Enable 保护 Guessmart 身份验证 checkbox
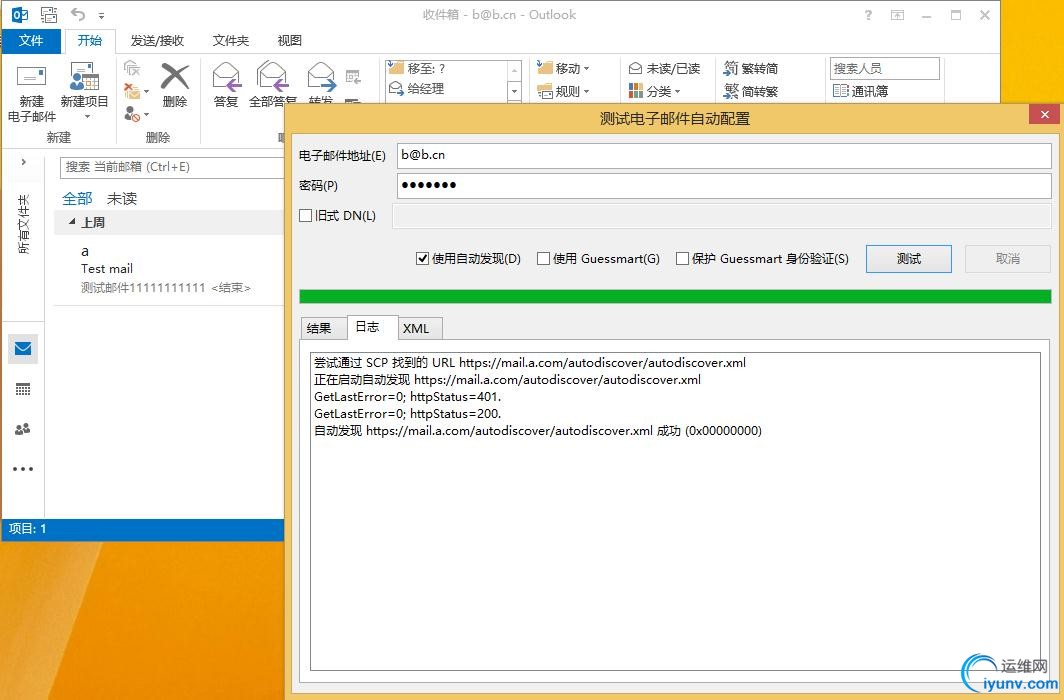 [682, 258]
